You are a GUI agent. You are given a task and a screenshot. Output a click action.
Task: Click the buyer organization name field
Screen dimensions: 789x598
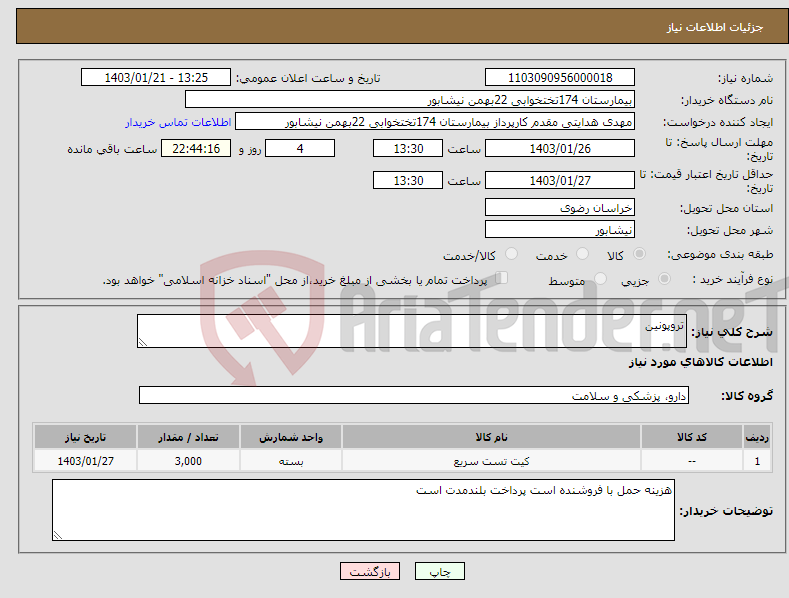click(x=410, y=100)
